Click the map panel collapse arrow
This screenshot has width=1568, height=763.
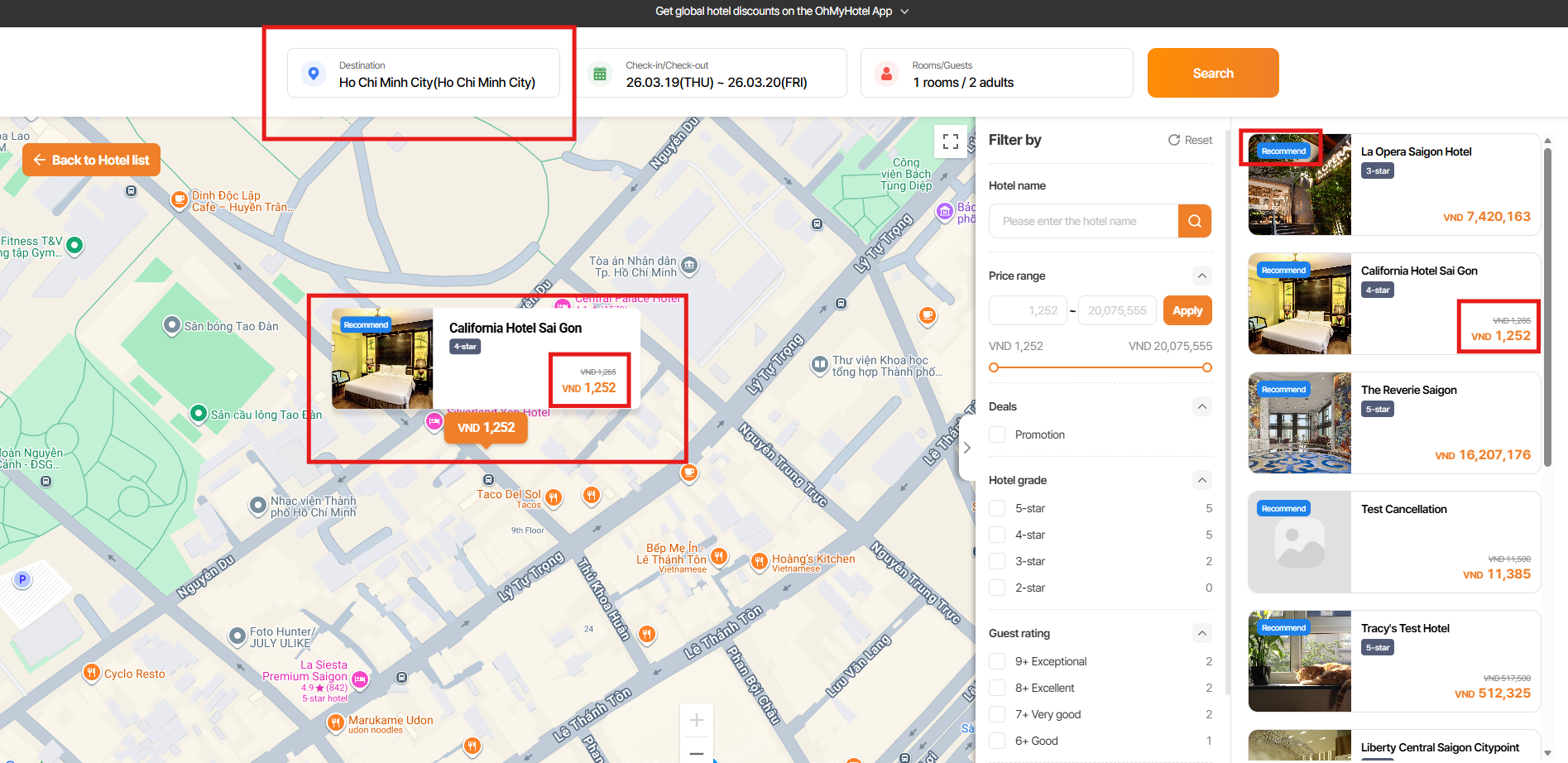[x=966, y=448]
